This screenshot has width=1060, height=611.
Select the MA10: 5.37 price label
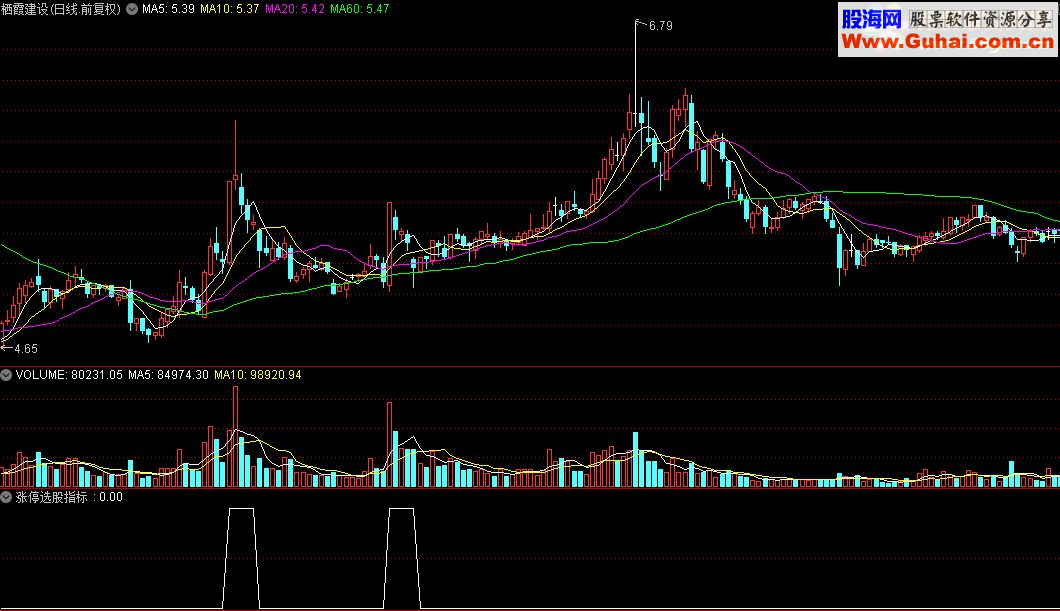(230, 9)
